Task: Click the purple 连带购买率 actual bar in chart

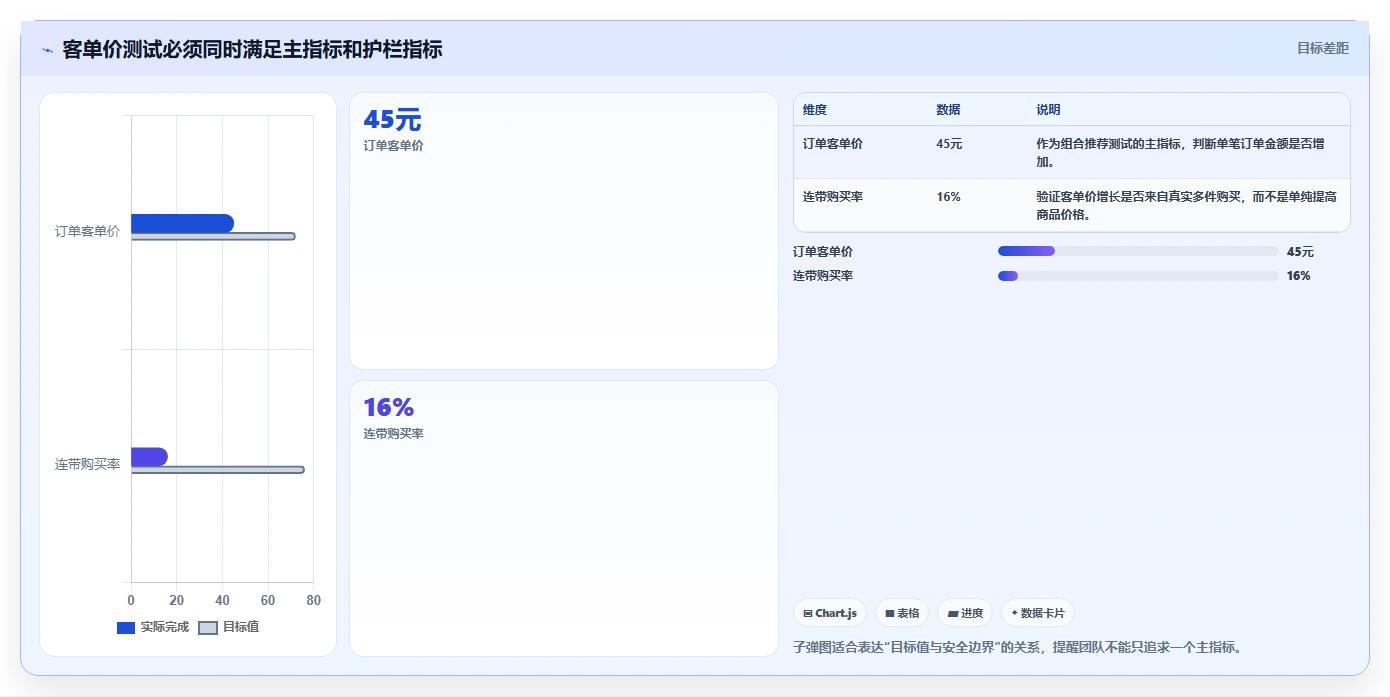Action: coord(149,457)
